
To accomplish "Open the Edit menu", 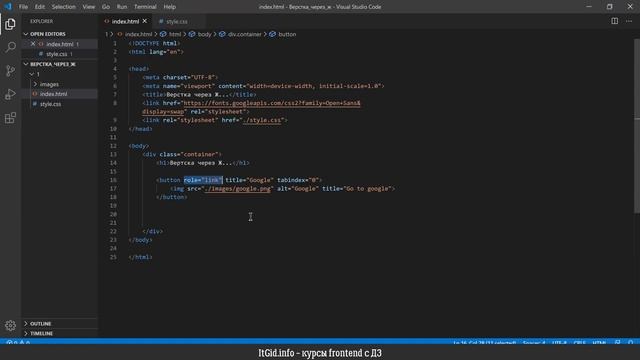I will 40,7.
